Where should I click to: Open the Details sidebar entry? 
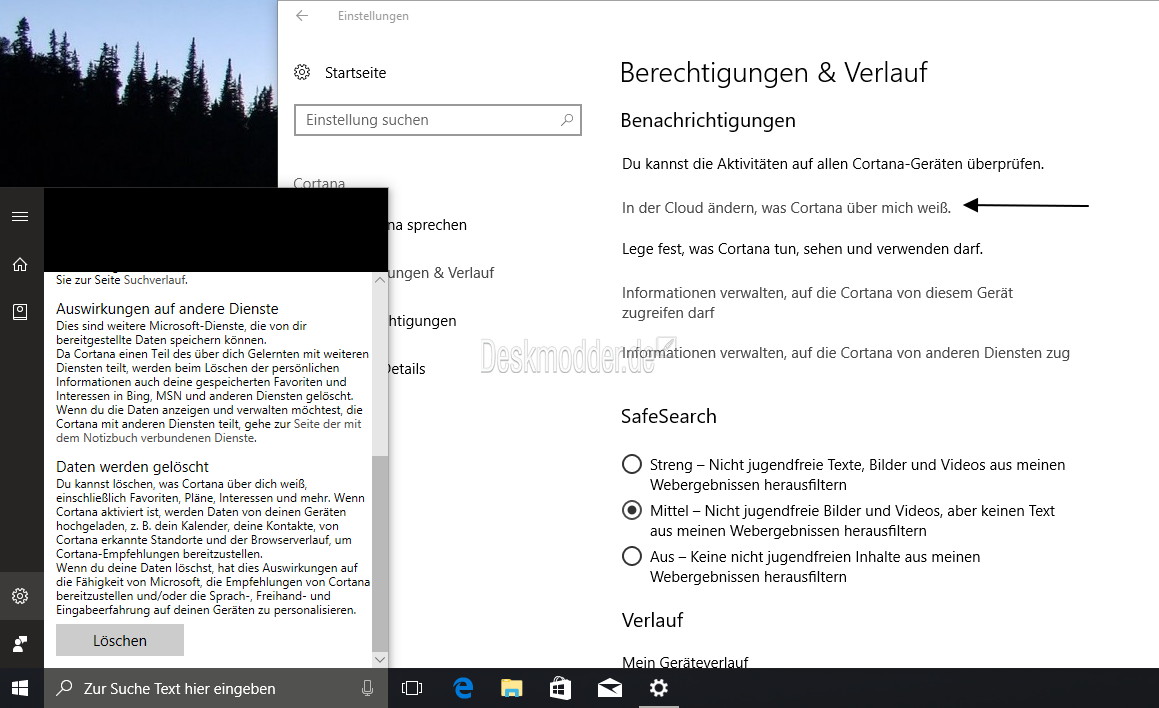tap(407, 369)
